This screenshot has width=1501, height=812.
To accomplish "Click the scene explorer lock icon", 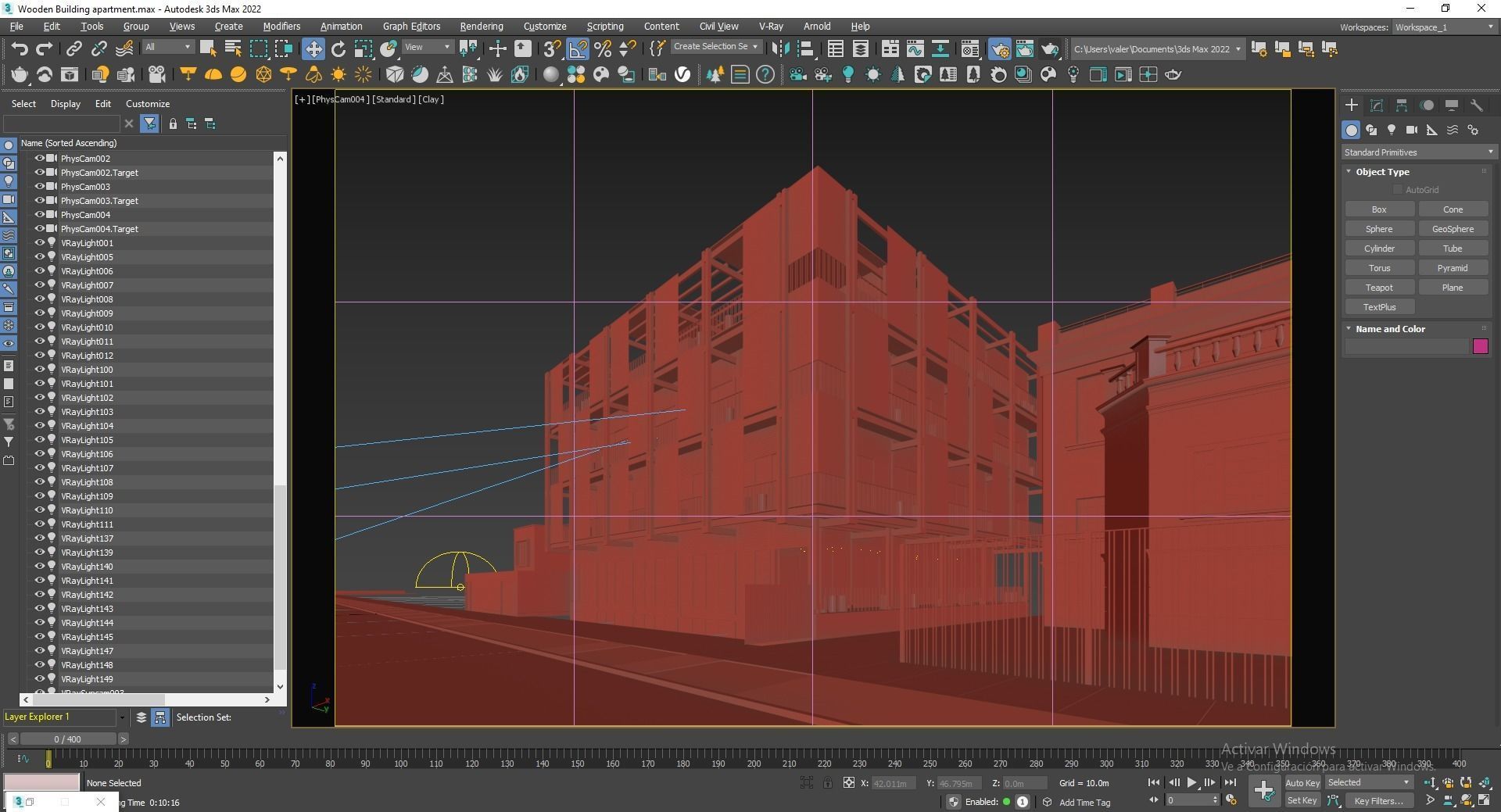I will pos(173,123).
